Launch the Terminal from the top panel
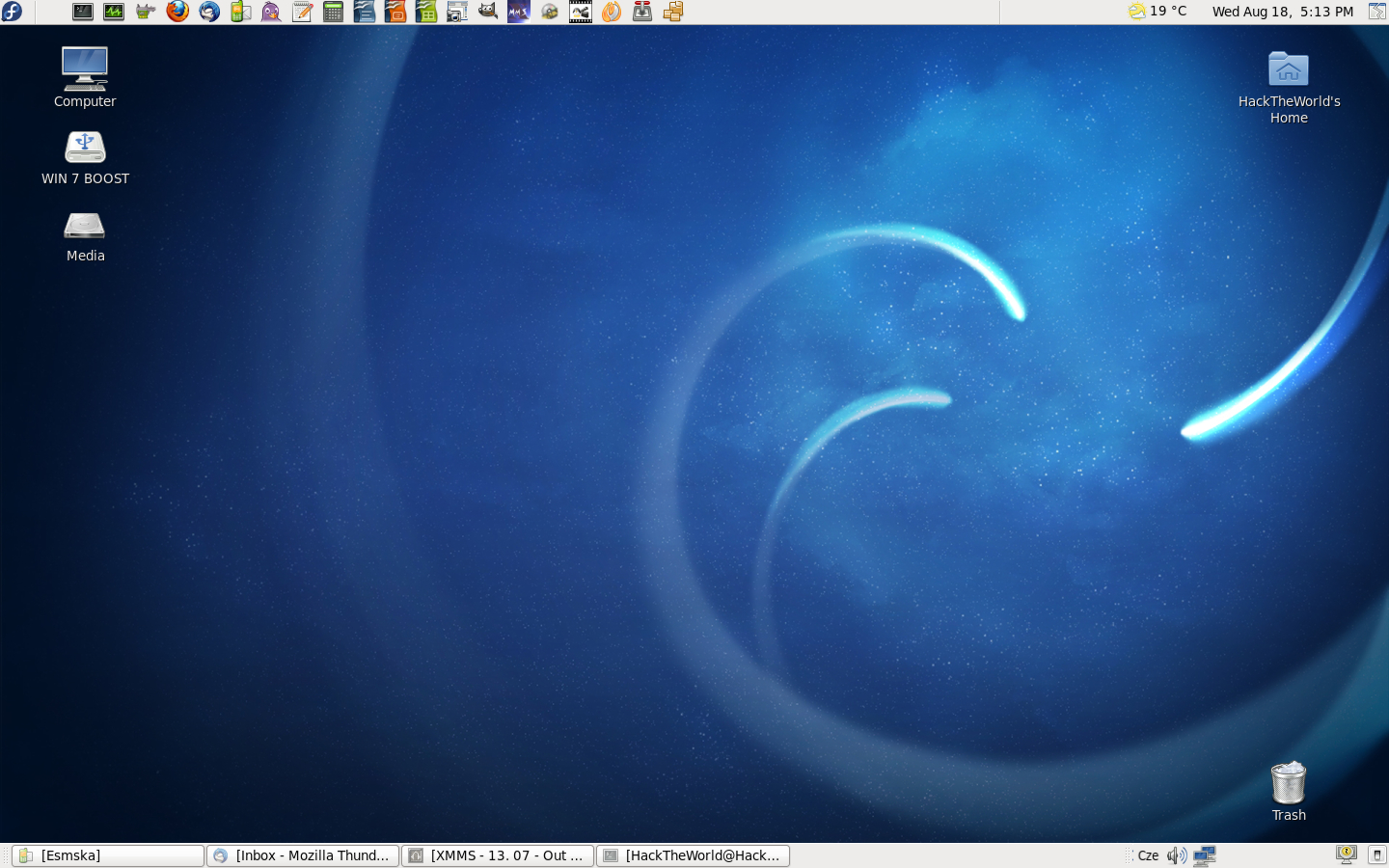Image resolution: width=1389 pixels, height=868 pixels. [x=83, y=12]
